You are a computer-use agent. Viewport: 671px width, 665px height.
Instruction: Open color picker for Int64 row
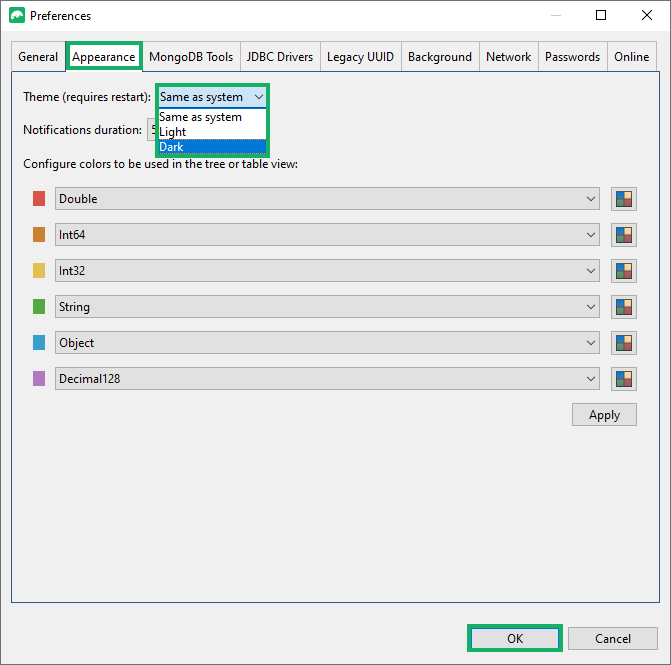(x=624, y=235)
